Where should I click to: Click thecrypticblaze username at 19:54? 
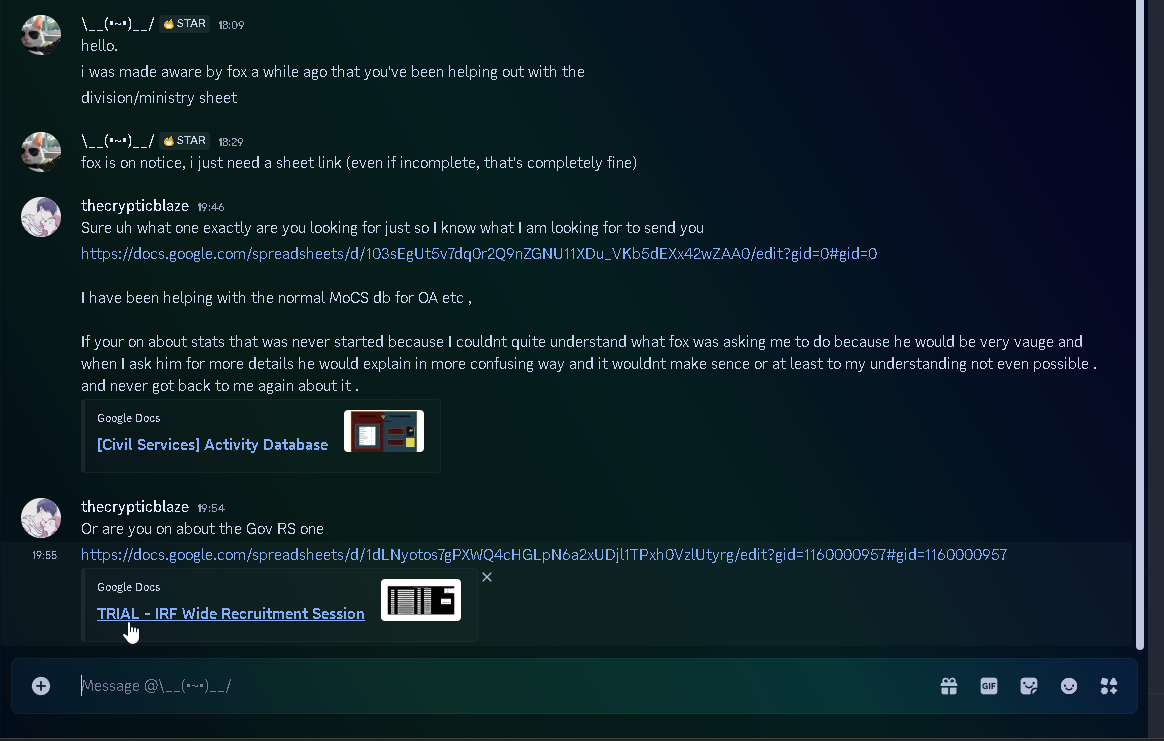coord(135,507)
